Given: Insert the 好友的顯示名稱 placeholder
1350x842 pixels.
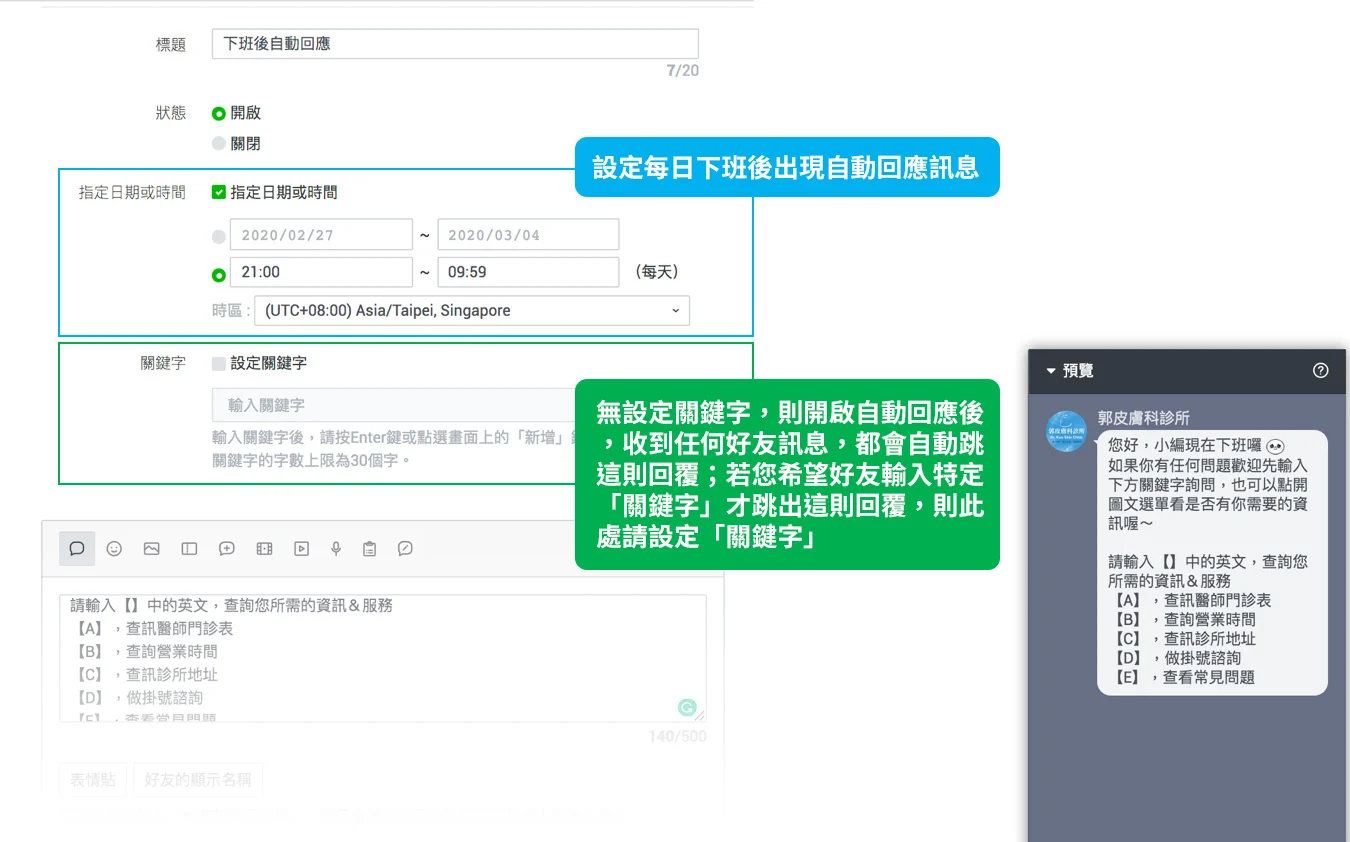Looking at the screenshot, I should (197, 781).
